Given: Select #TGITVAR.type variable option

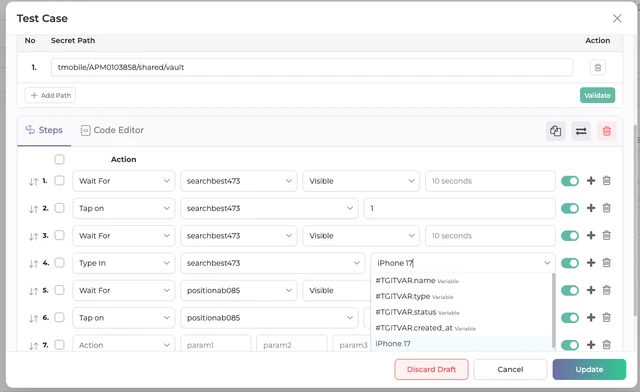Looking at the screenshot, I should point(461,296).
